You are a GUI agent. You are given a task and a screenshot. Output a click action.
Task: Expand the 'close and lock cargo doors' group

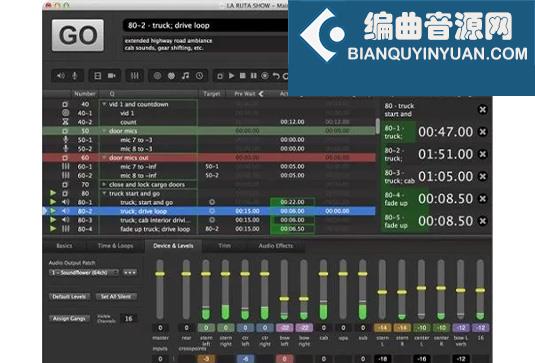[x=104, y=184]
